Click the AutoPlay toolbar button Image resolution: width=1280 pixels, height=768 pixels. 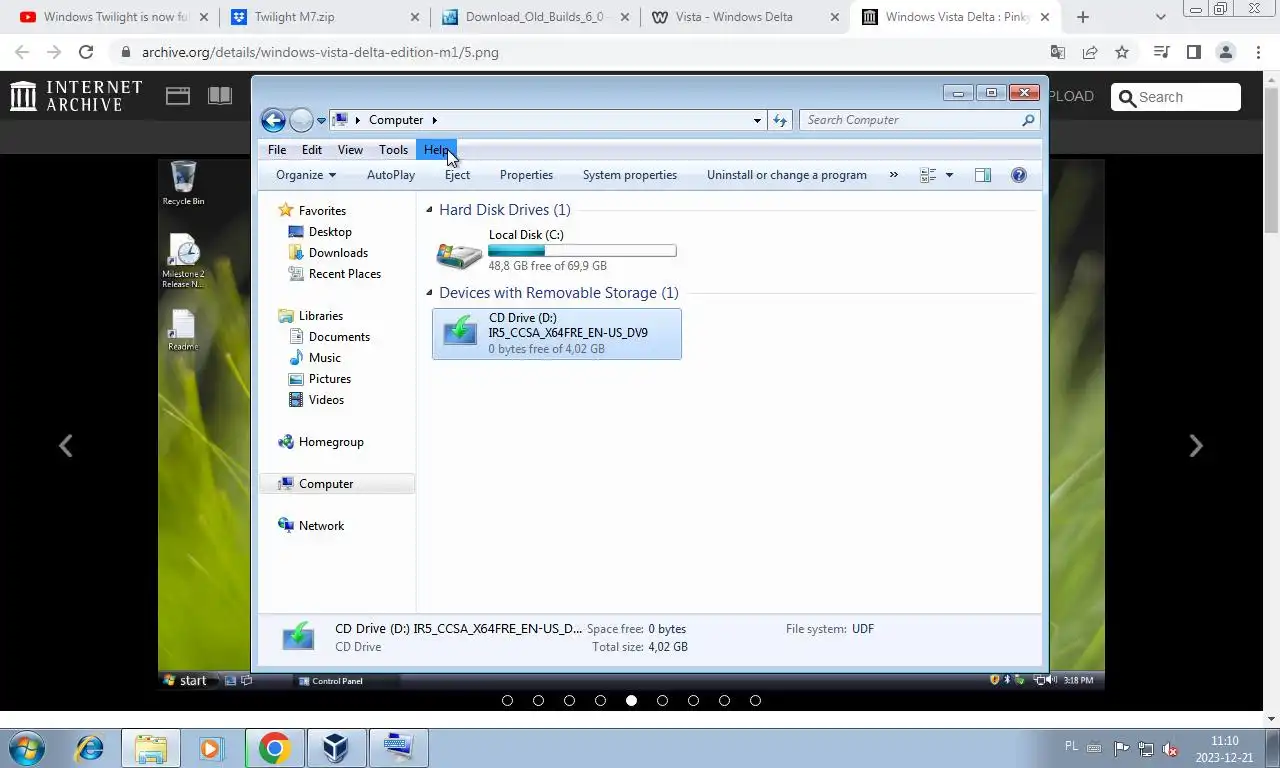pos(391,175)
